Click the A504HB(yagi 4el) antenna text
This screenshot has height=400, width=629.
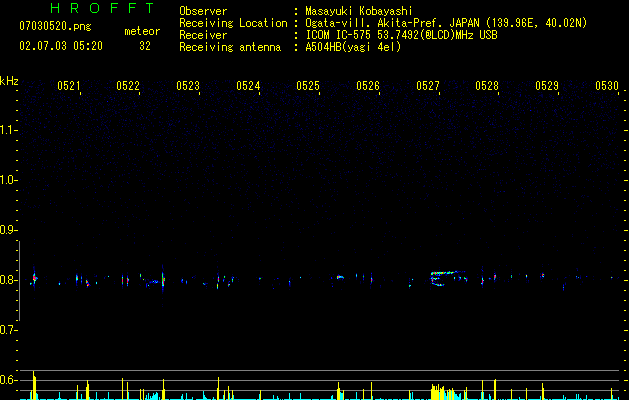353,47
